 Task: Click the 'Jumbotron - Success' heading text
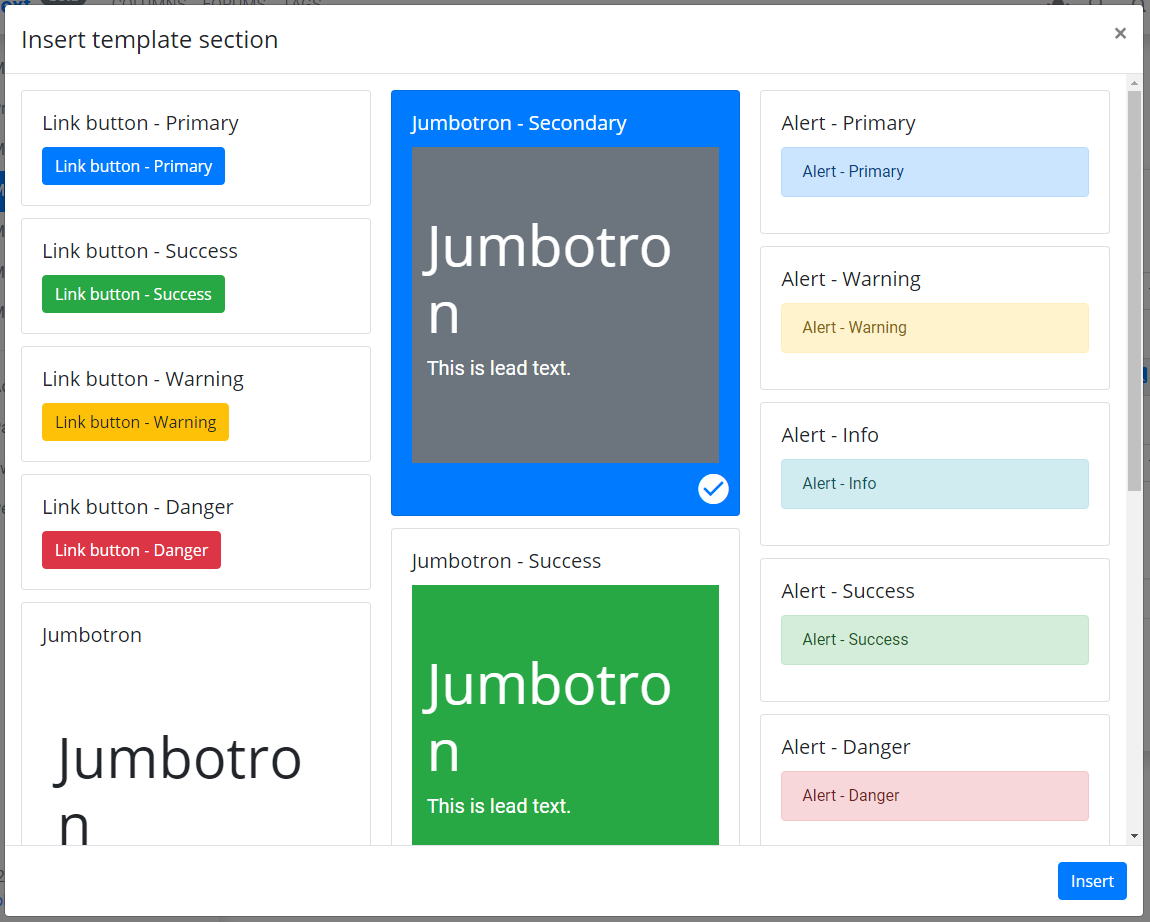[x=506, y=561]
